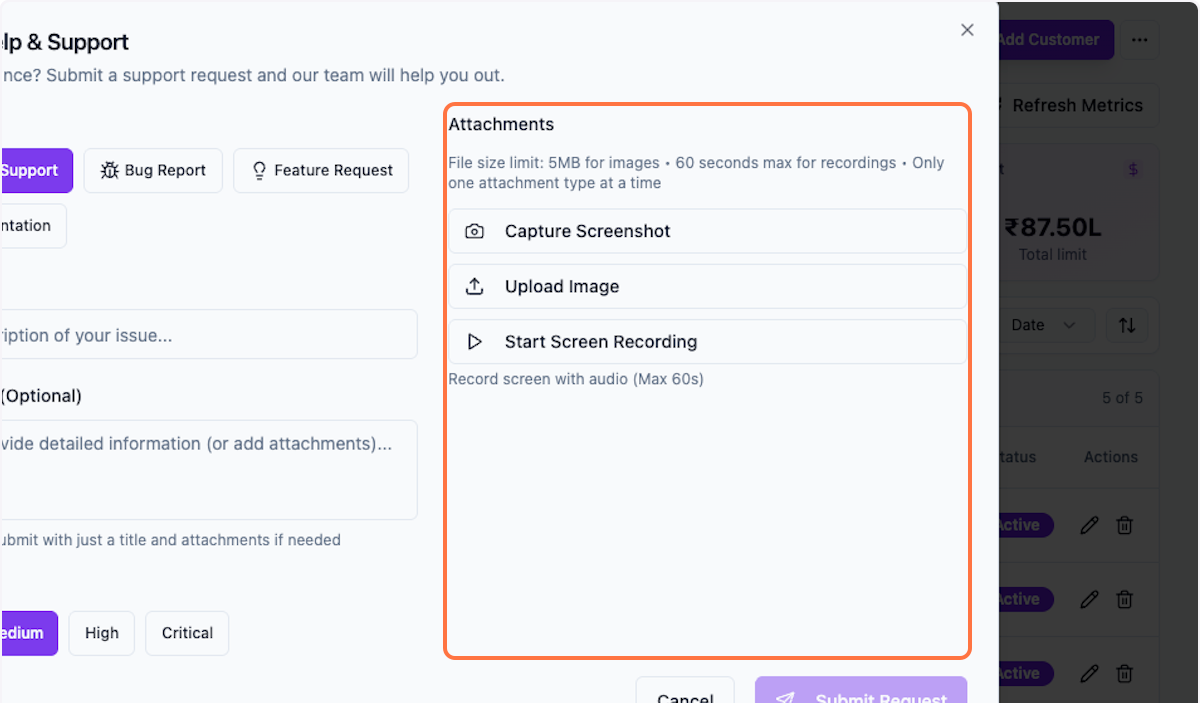1200x703 pixels.
Task: Switch to the Feature Request tab
Action: pyautogui.click(x=321, y=170)
